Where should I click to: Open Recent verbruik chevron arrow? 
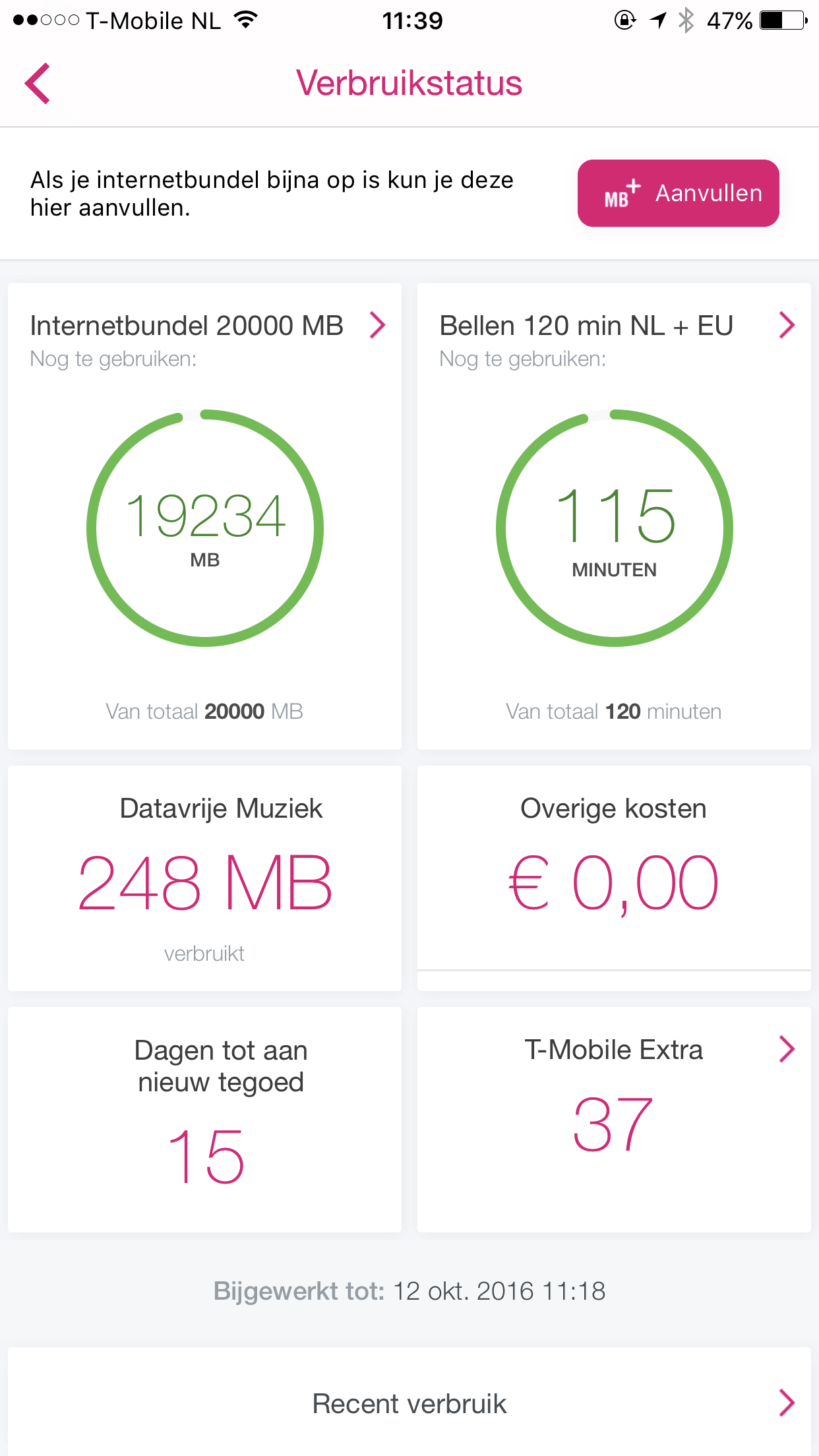click(786, 1403)
